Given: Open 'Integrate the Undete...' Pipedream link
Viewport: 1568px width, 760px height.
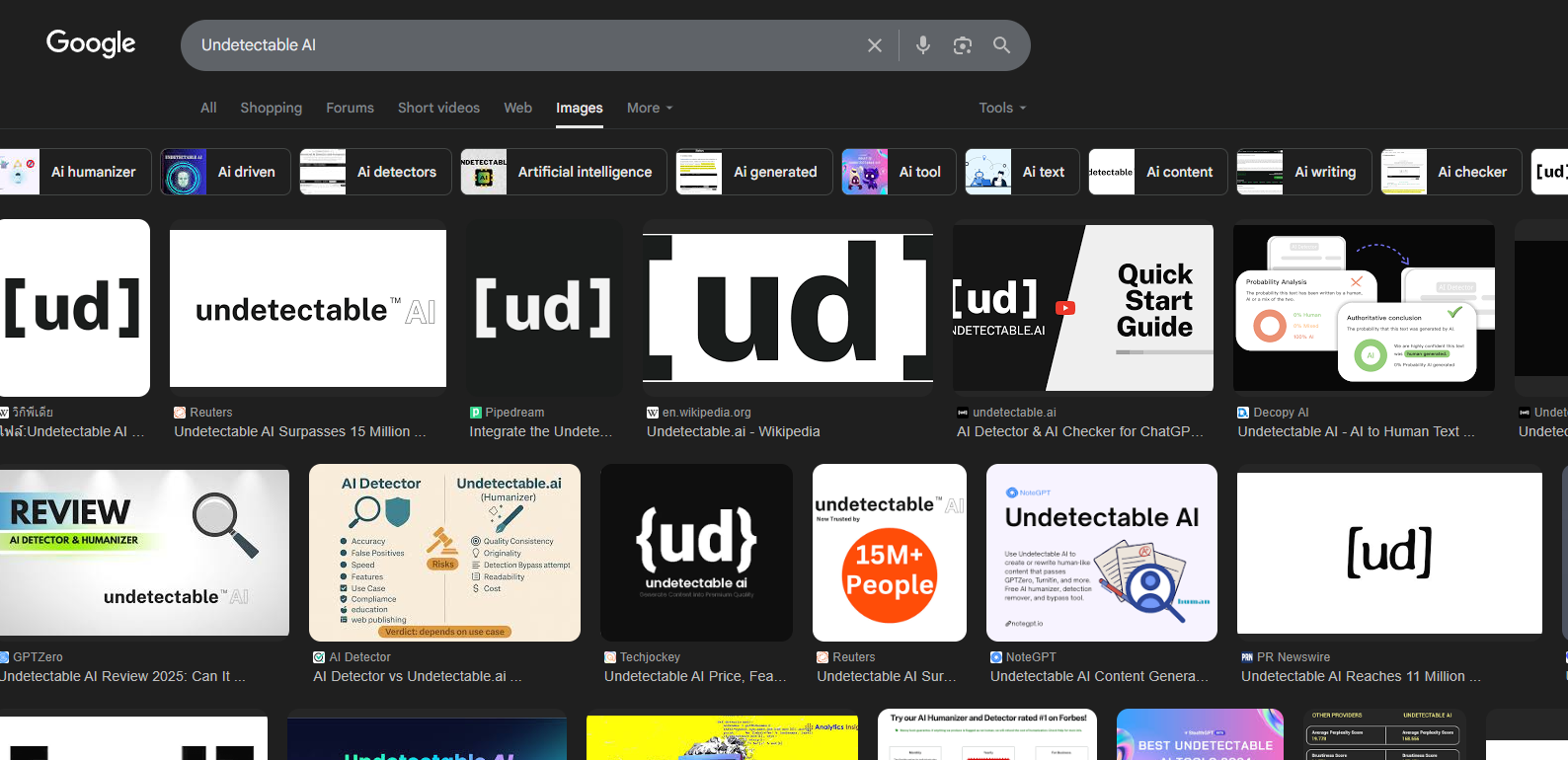Looking at the screenshot, I should pos(541,431).
